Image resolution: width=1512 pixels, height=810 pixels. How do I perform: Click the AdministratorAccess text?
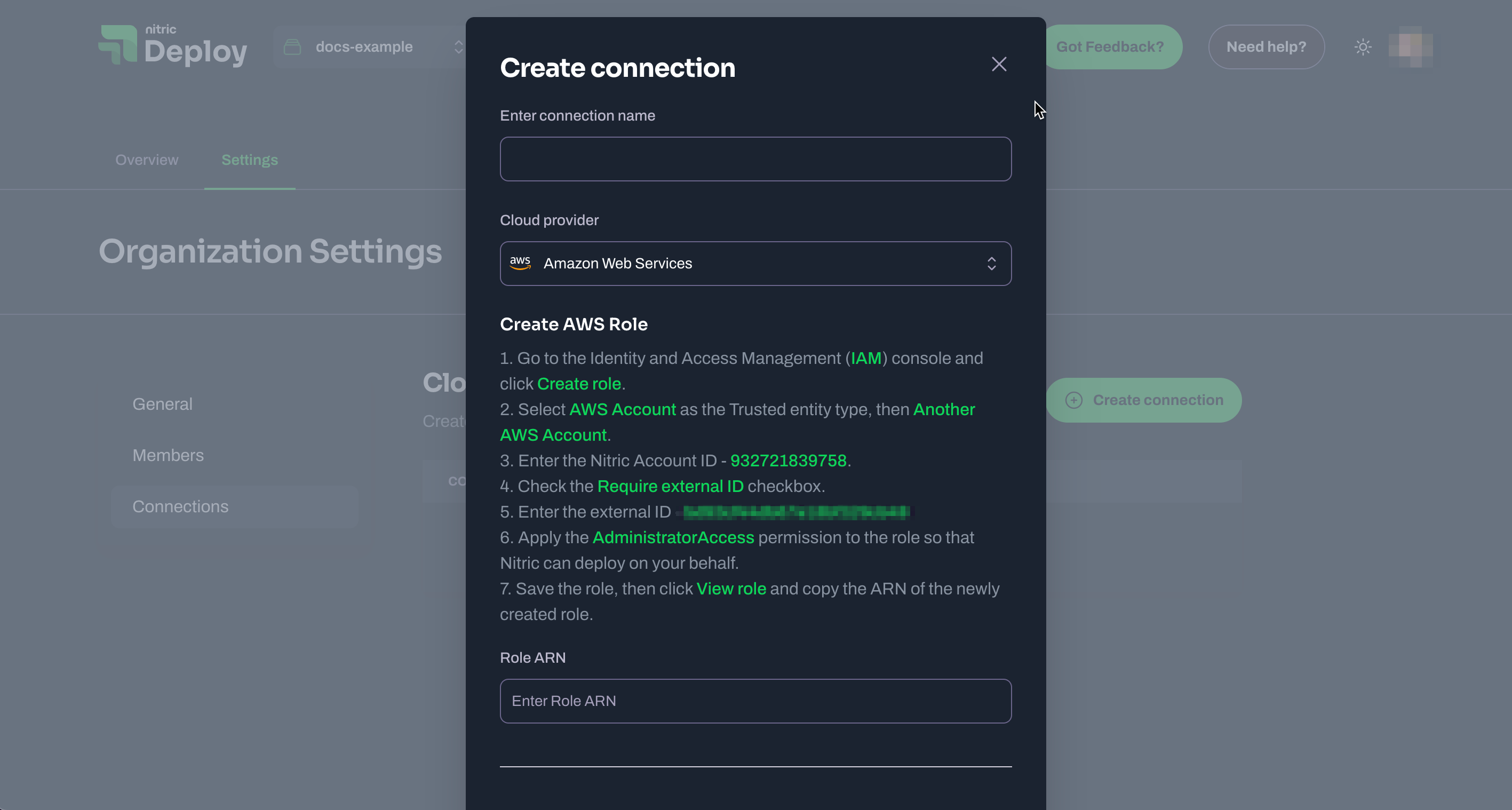click(673, 538)
